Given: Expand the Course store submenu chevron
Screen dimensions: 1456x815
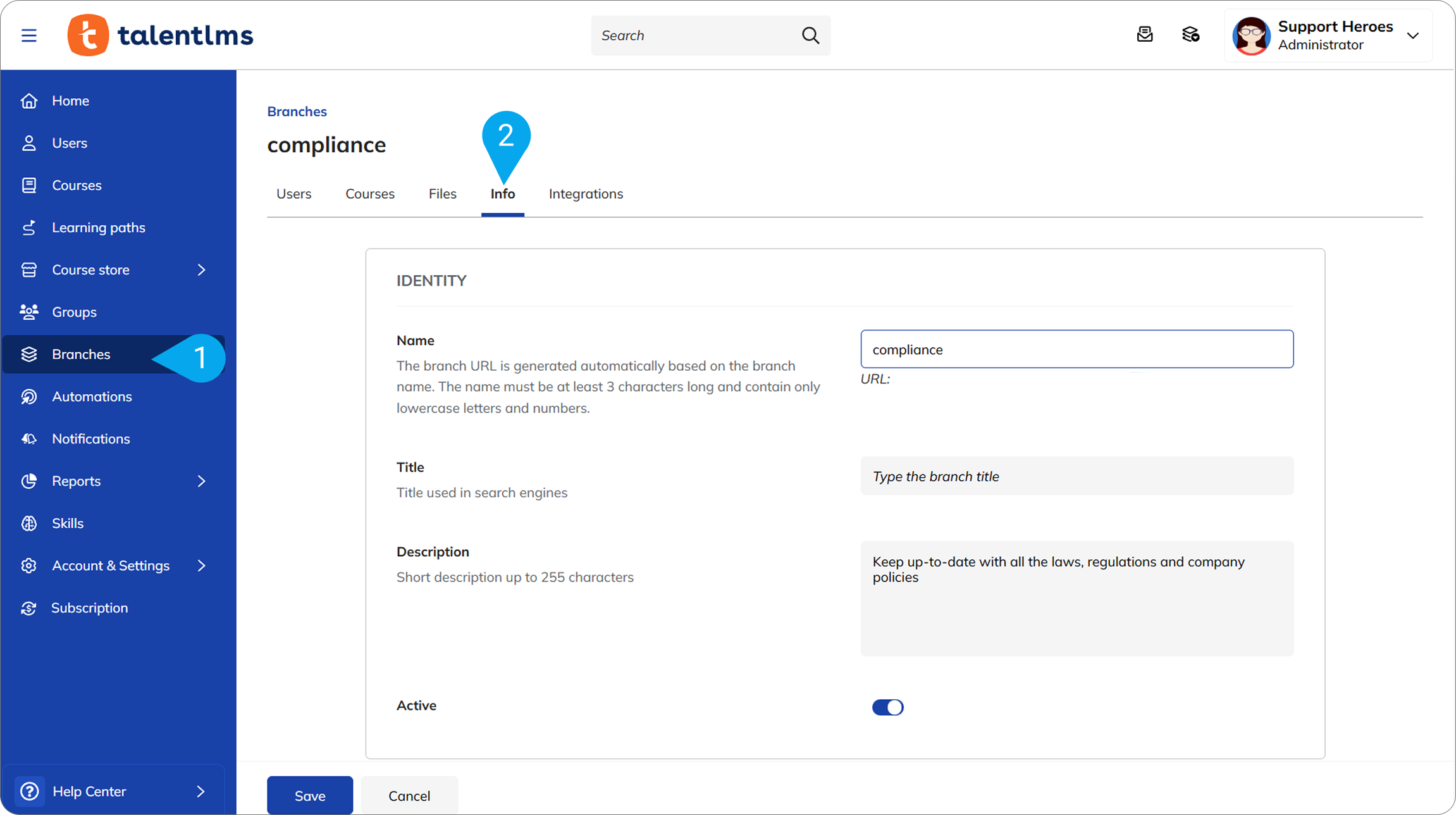Looking at the screenshot, I should [202, 270].
